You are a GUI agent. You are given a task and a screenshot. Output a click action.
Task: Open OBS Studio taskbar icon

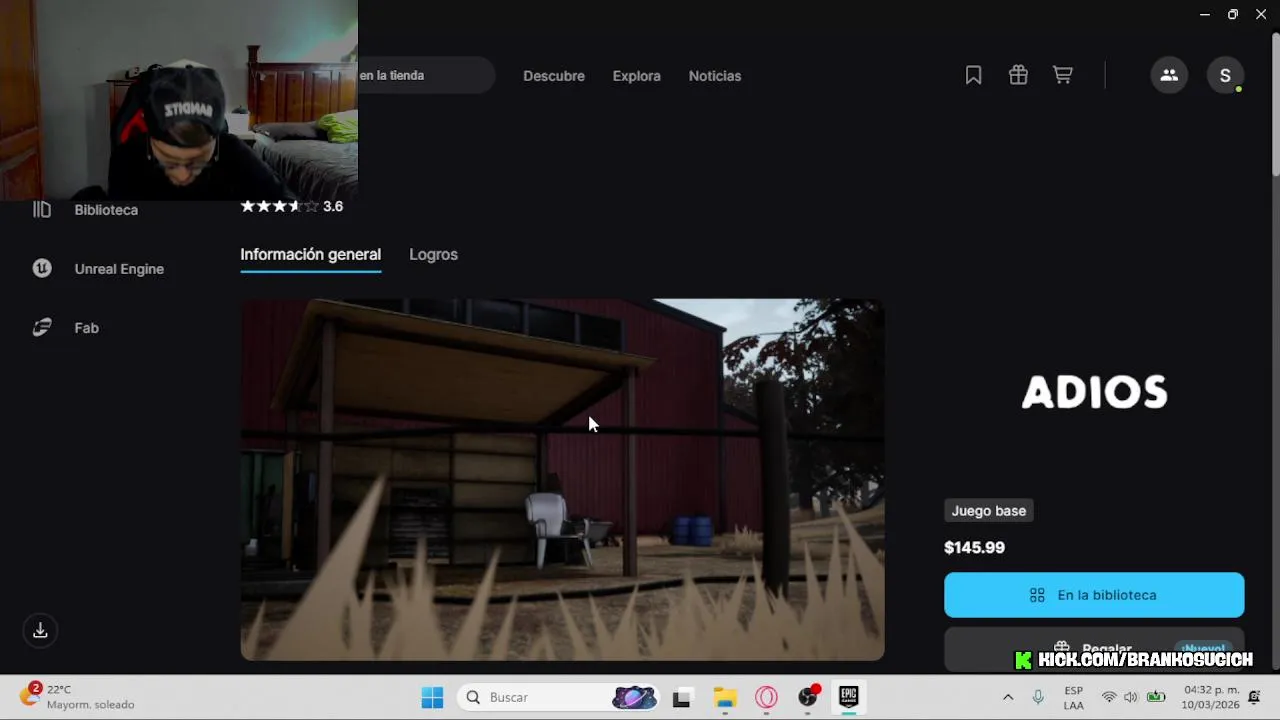tap(808, 697)
